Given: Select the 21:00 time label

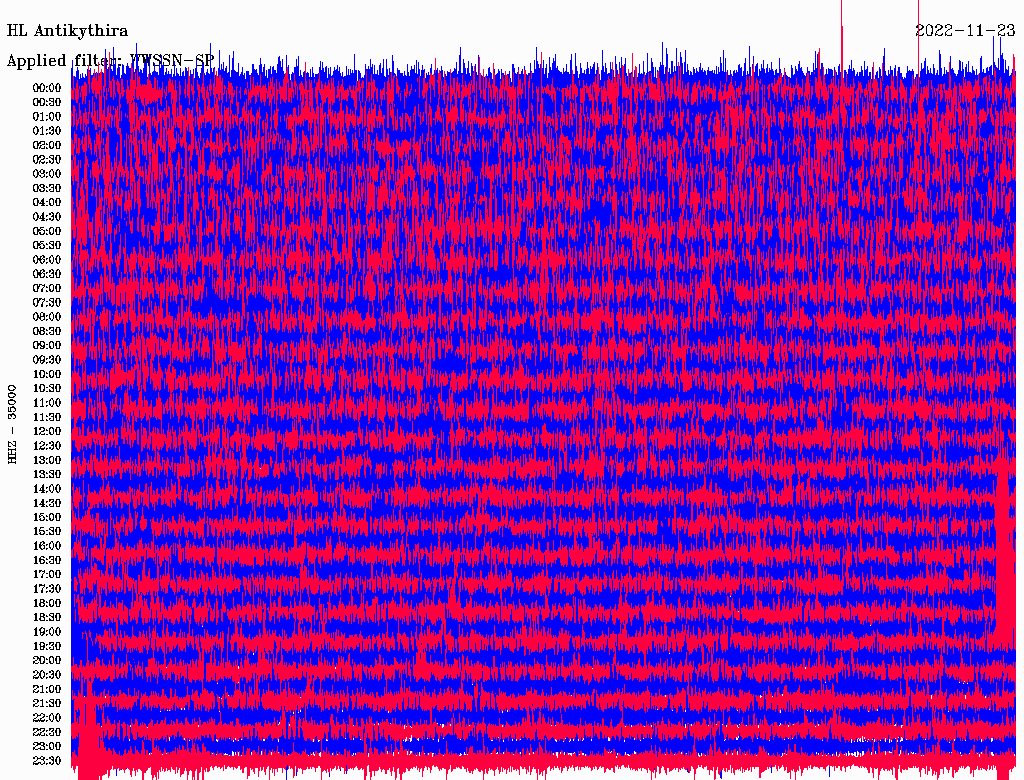Looking at the screenshot, I should click(x=47, y=689).
